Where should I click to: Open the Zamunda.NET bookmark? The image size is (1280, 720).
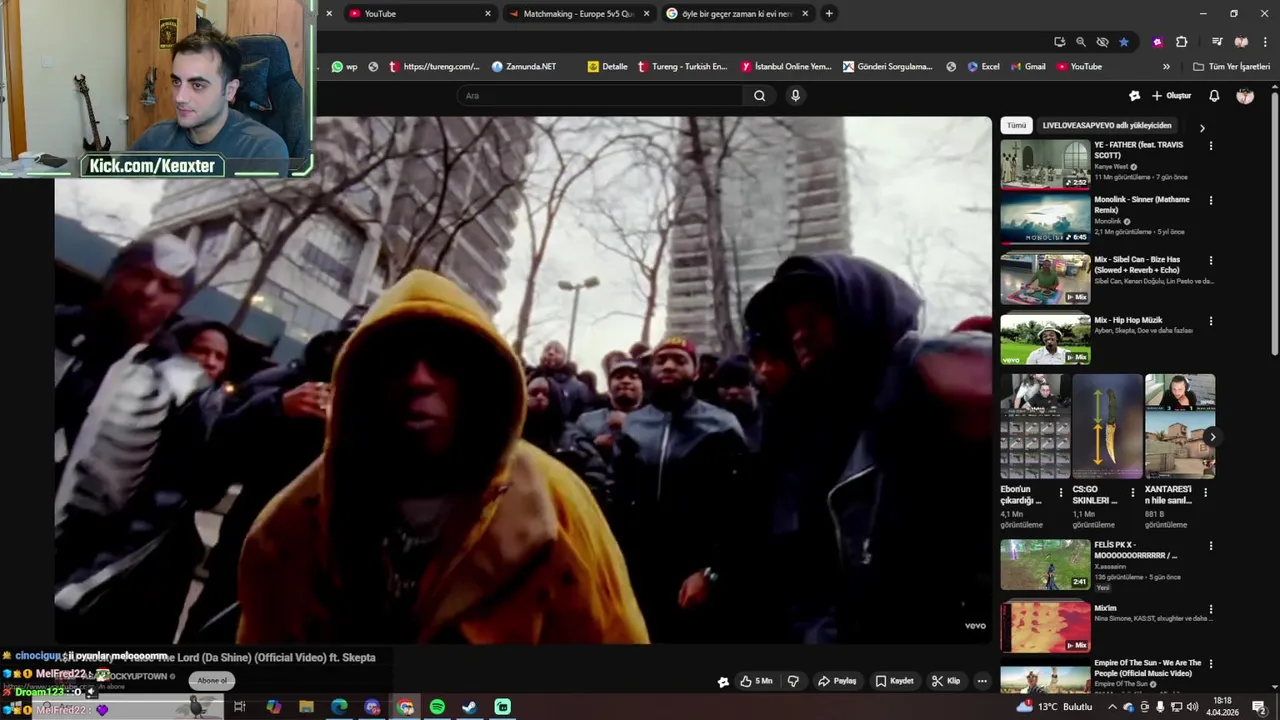point(524,67)
